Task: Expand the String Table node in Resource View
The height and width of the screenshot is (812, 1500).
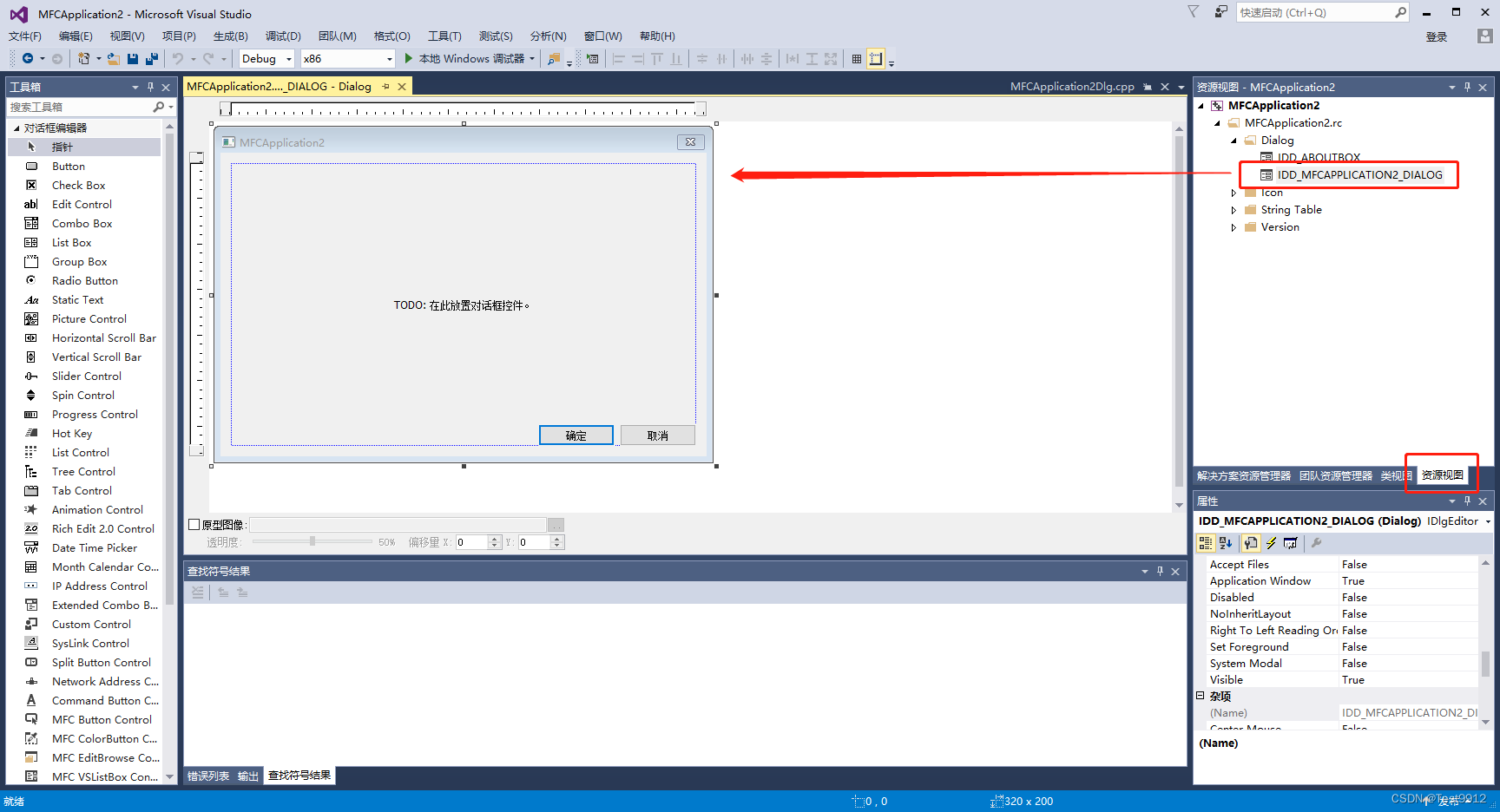Action: pos(1234,209)
